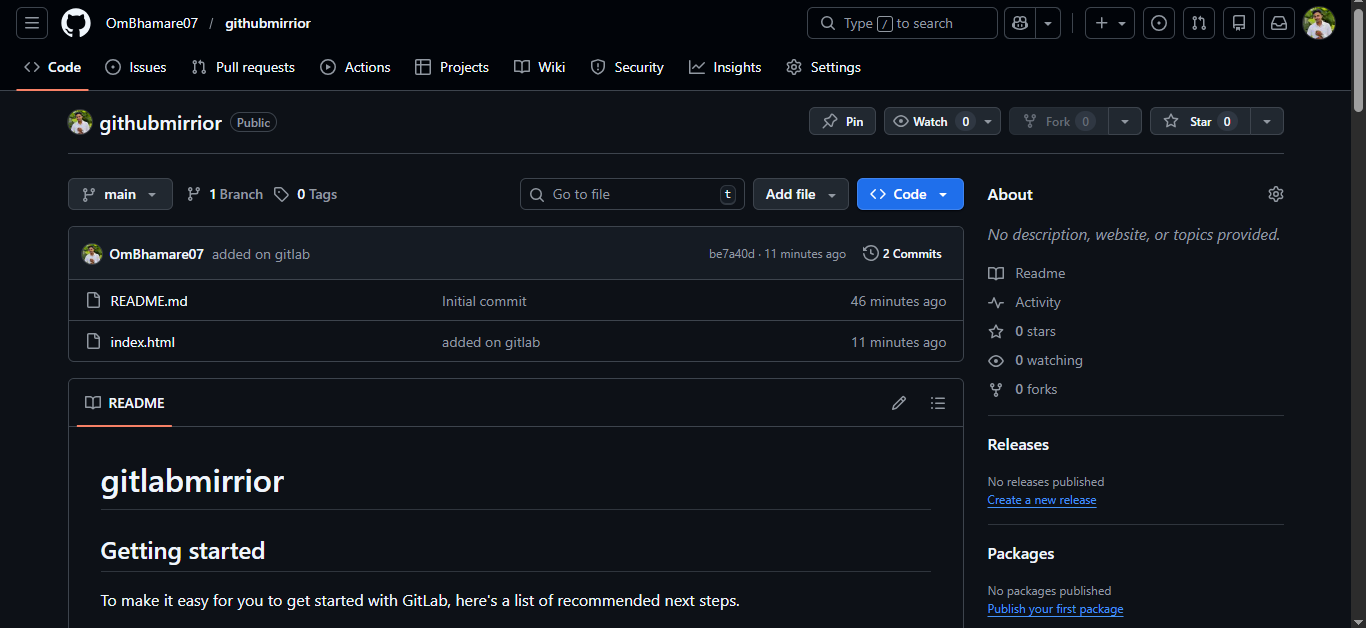
Task: Open Add file dropdown
Action: [801, 194]
